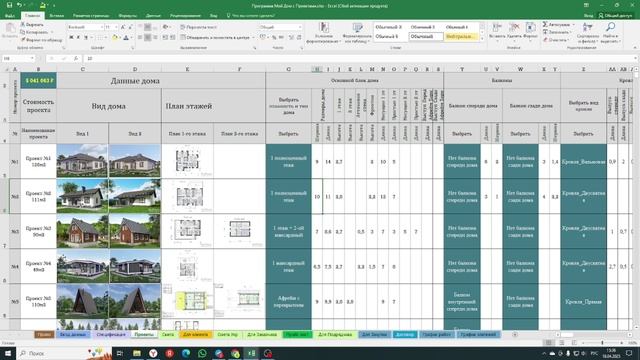The image size is (640, 360).
Task: Click the zoom slider in status bar
Action: (x=602, y=343)
